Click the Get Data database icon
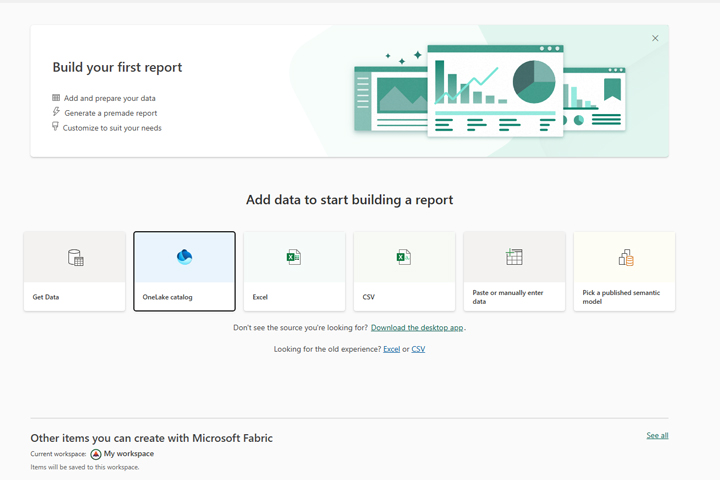The width and height of the screenshot is (720, 480). pos(75,258)
